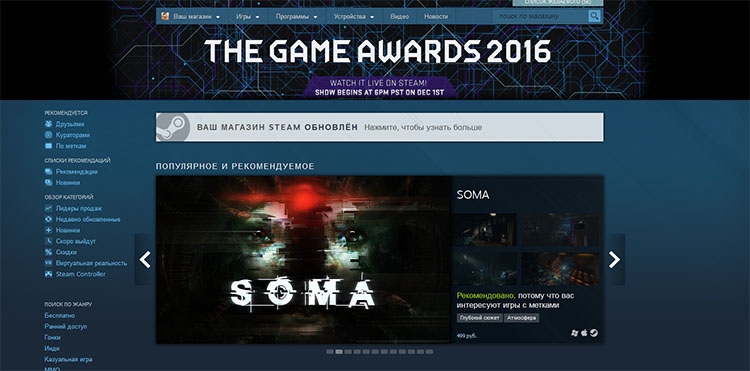The image size is (750, 371).
Task: Open Друзьями recommendations link
Action: click(x=70, y=124)
